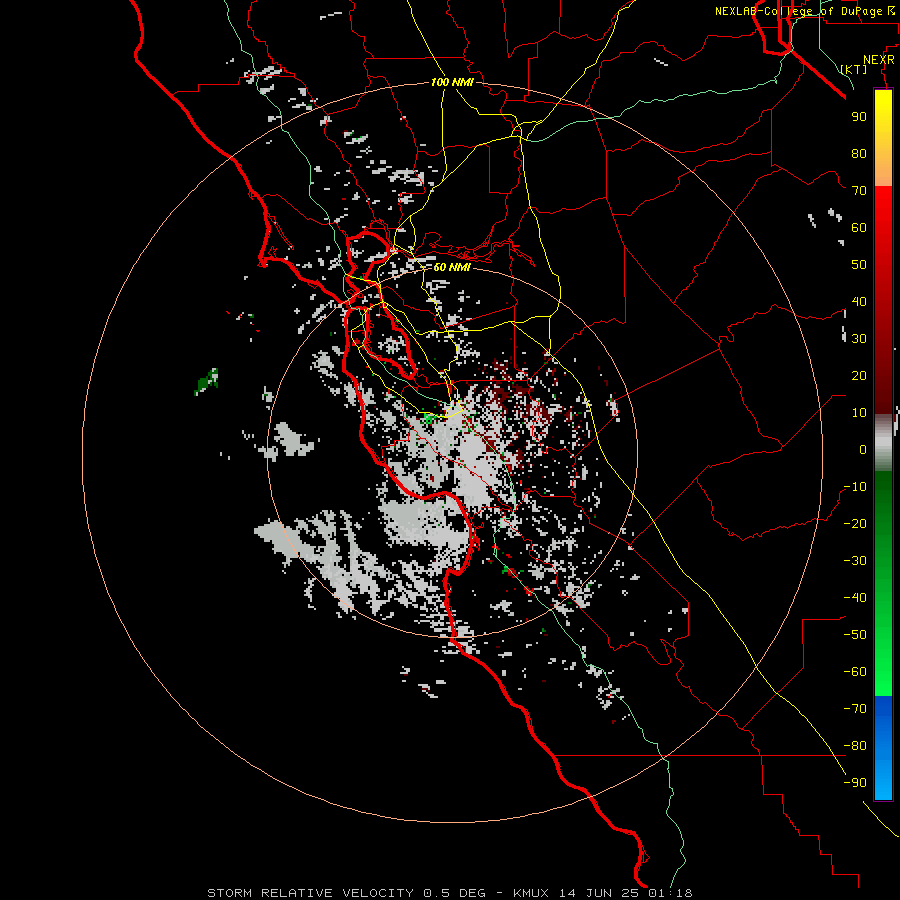Click the -70 value on velocity scale
The image size is (900, 900).
pos(855,709)
